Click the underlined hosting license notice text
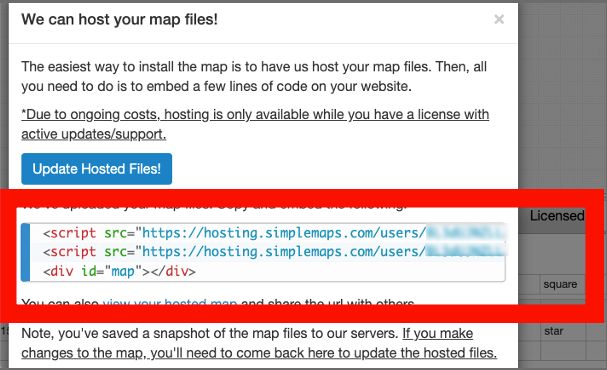The image size is (607, 370). click(x=255, y=124)
